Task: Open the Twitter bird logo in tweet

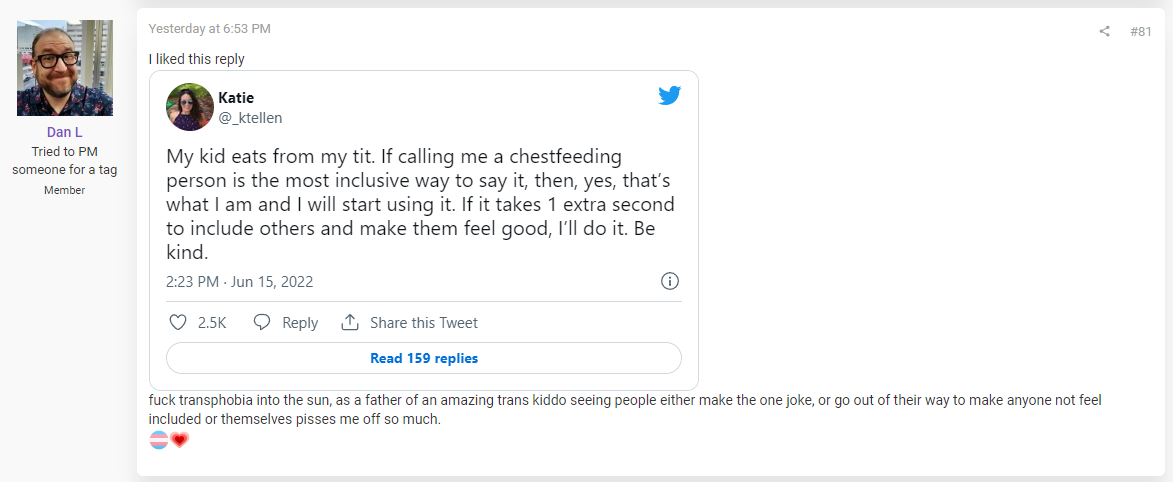Action: tap(670, 95)
